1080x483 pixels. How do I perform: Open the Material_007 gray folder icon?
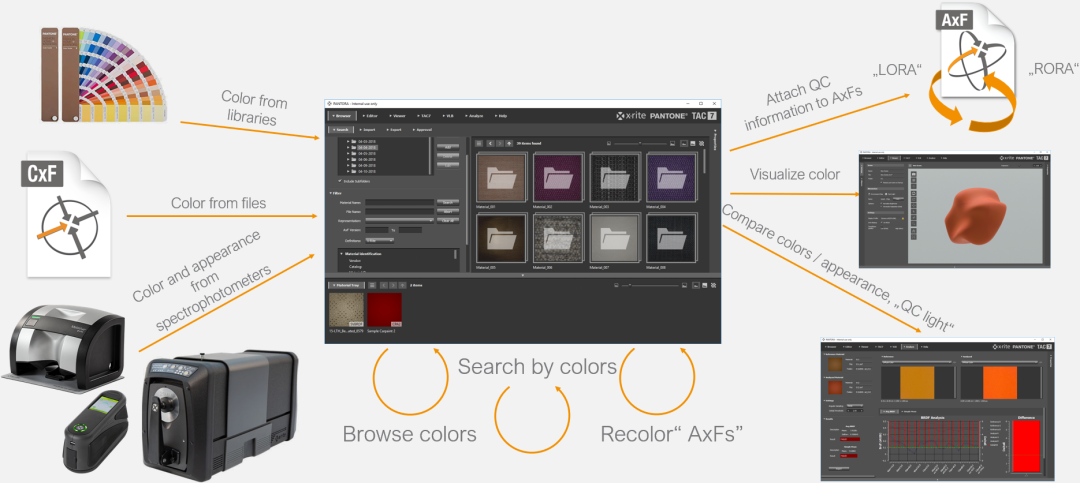coord(611,240)
